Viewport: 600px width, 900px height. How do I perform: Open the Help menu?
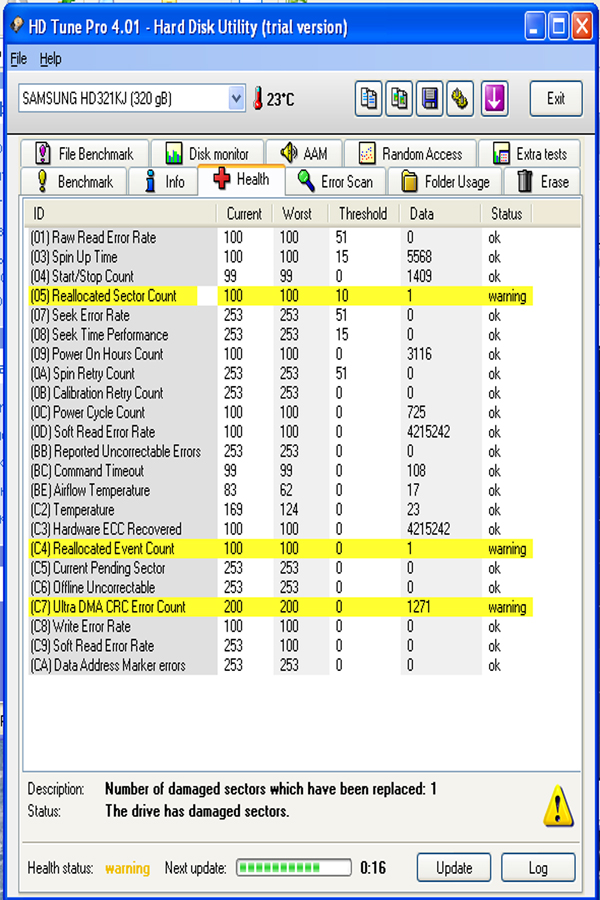pos(50,59)
